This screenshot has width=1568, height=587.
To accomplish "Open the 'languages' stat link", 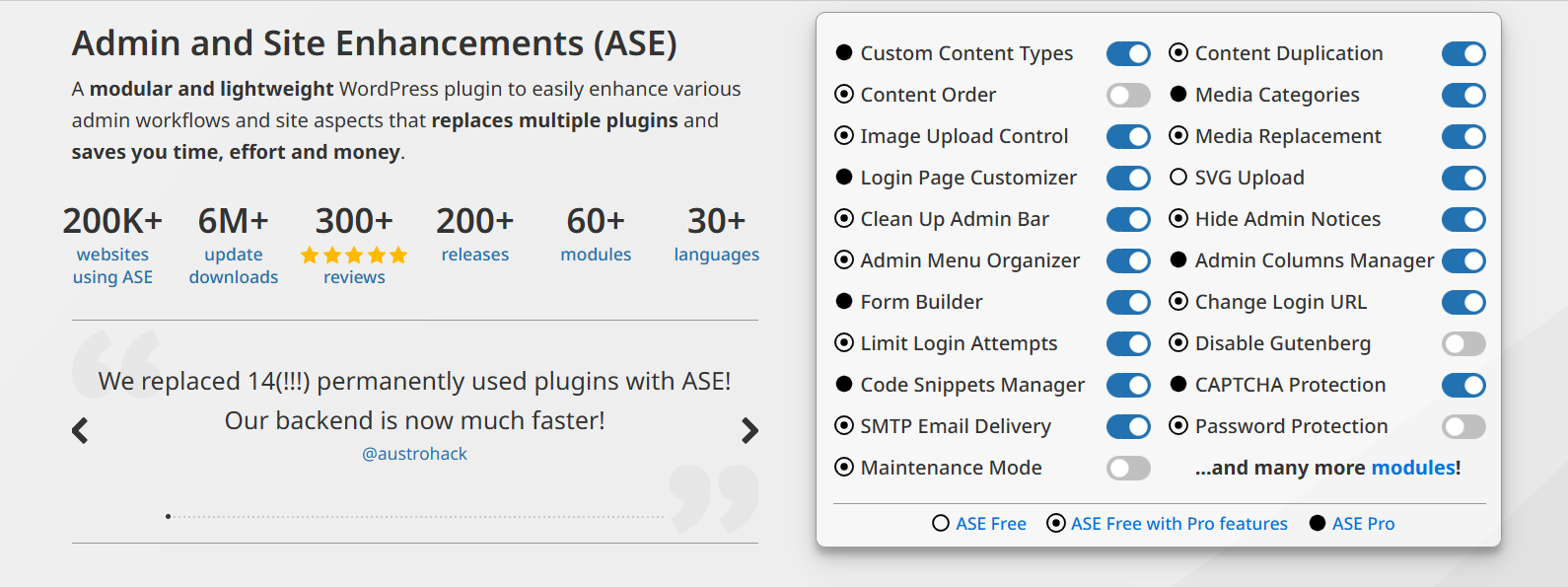I will (x=717, y=255).
